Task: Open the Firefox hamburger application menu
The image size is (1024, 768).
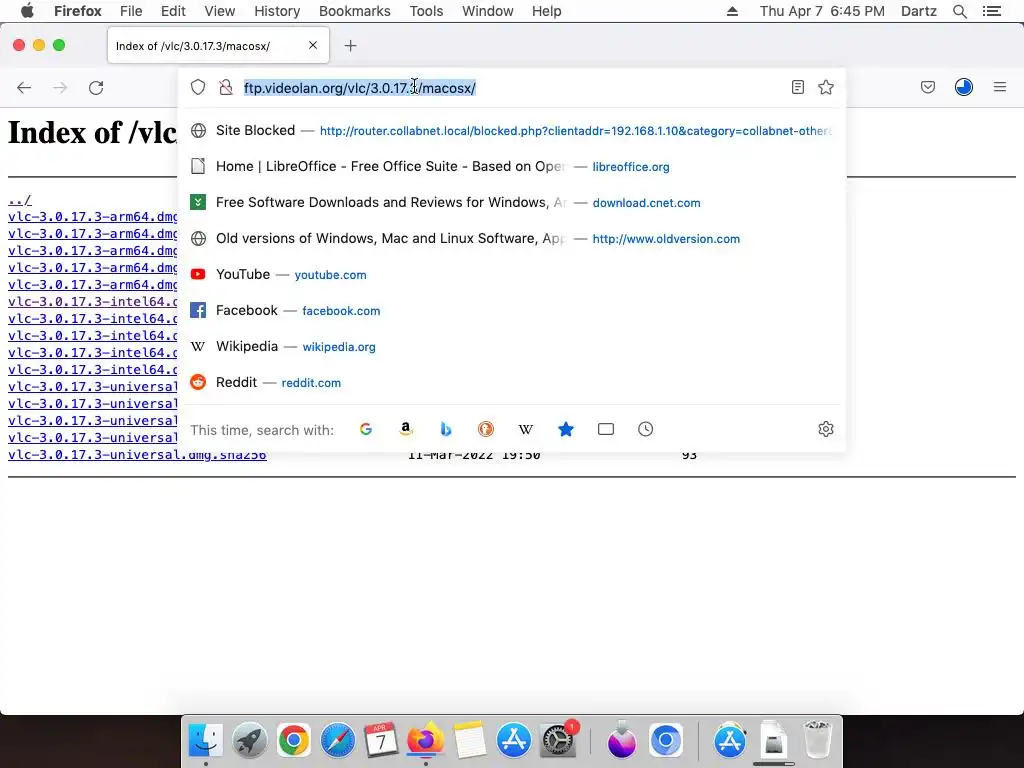Action: 1000,87
